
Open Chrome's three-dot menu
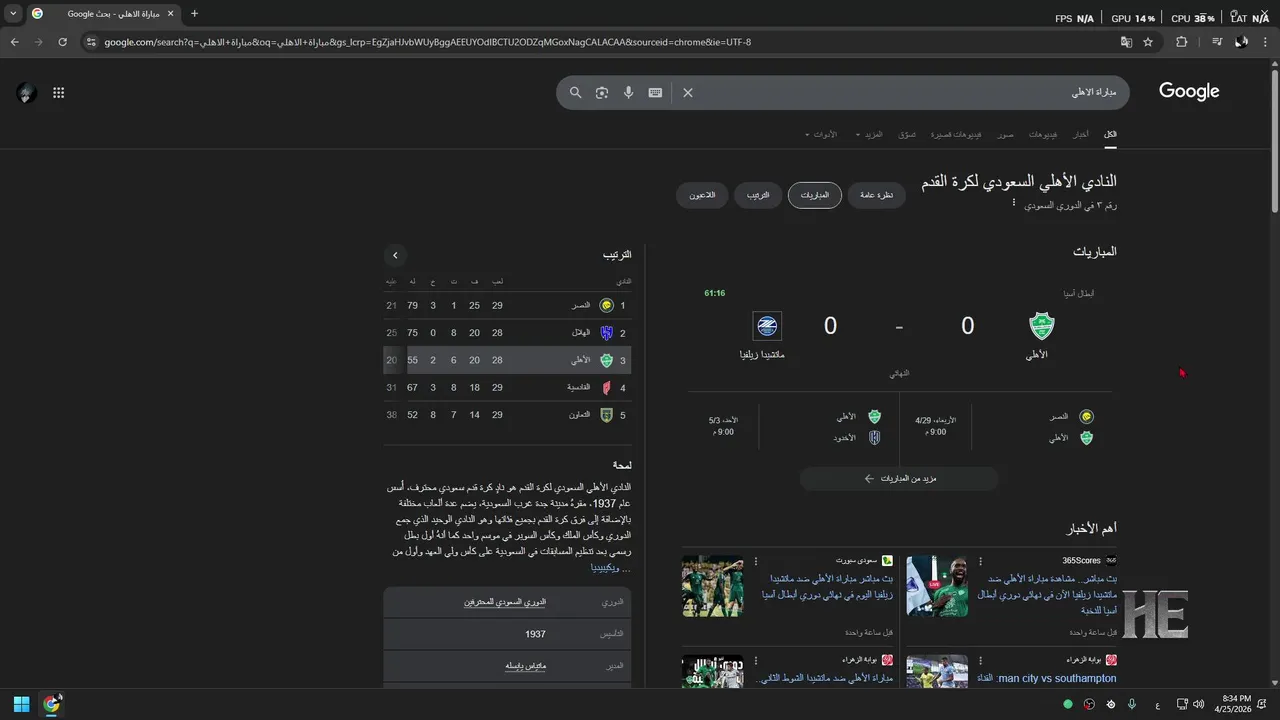1265,42
